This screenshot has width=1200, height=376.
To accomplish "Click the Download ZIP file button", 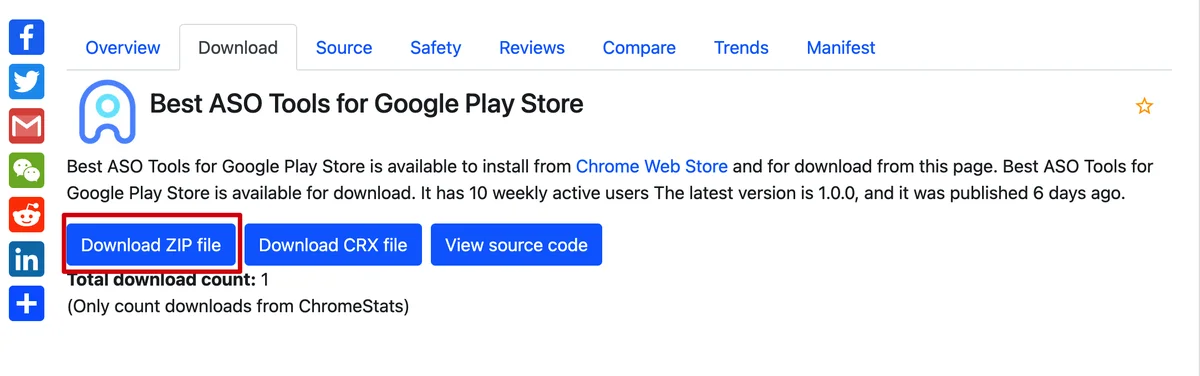I will [151, 245].
